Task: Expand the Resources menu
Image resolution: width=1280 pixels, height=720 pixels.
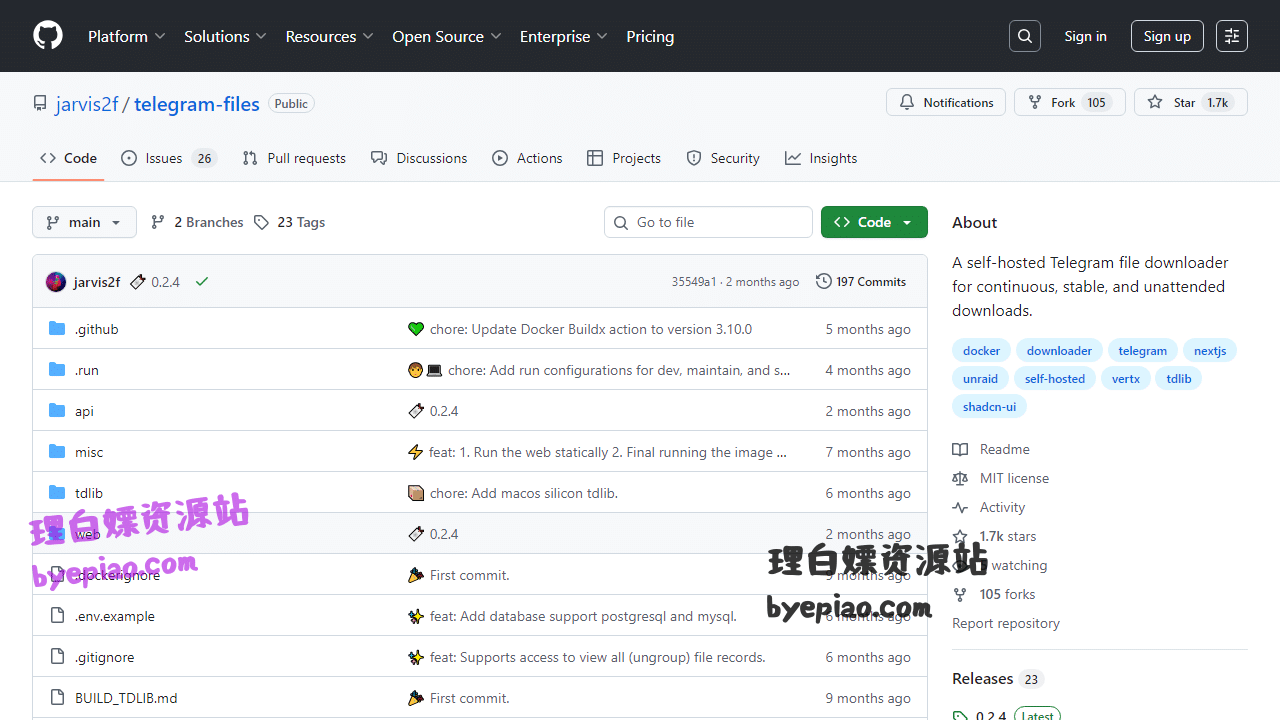Action: point(329,36)
